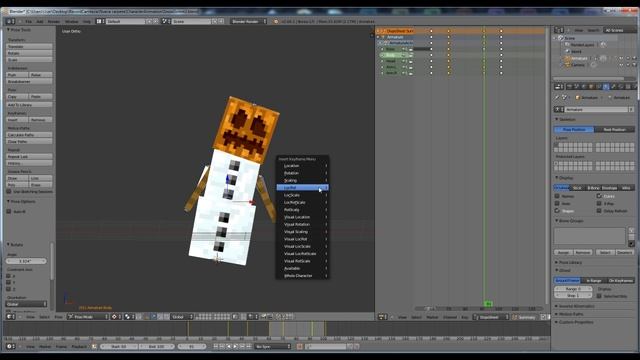
Task: Expand the Motion Paths properties panel
Action: (570, 314)
